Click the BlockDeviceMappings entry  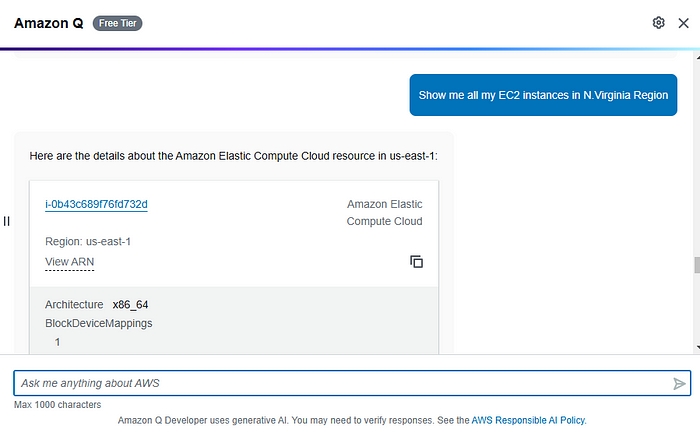(98, 323)
